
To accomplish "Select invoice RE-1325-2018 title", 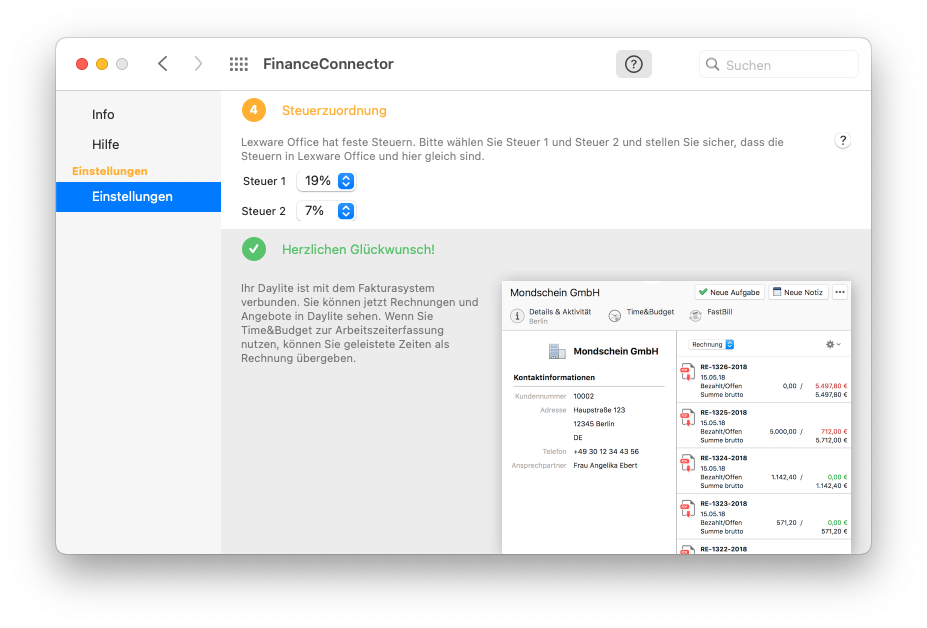I will (724, 413).
